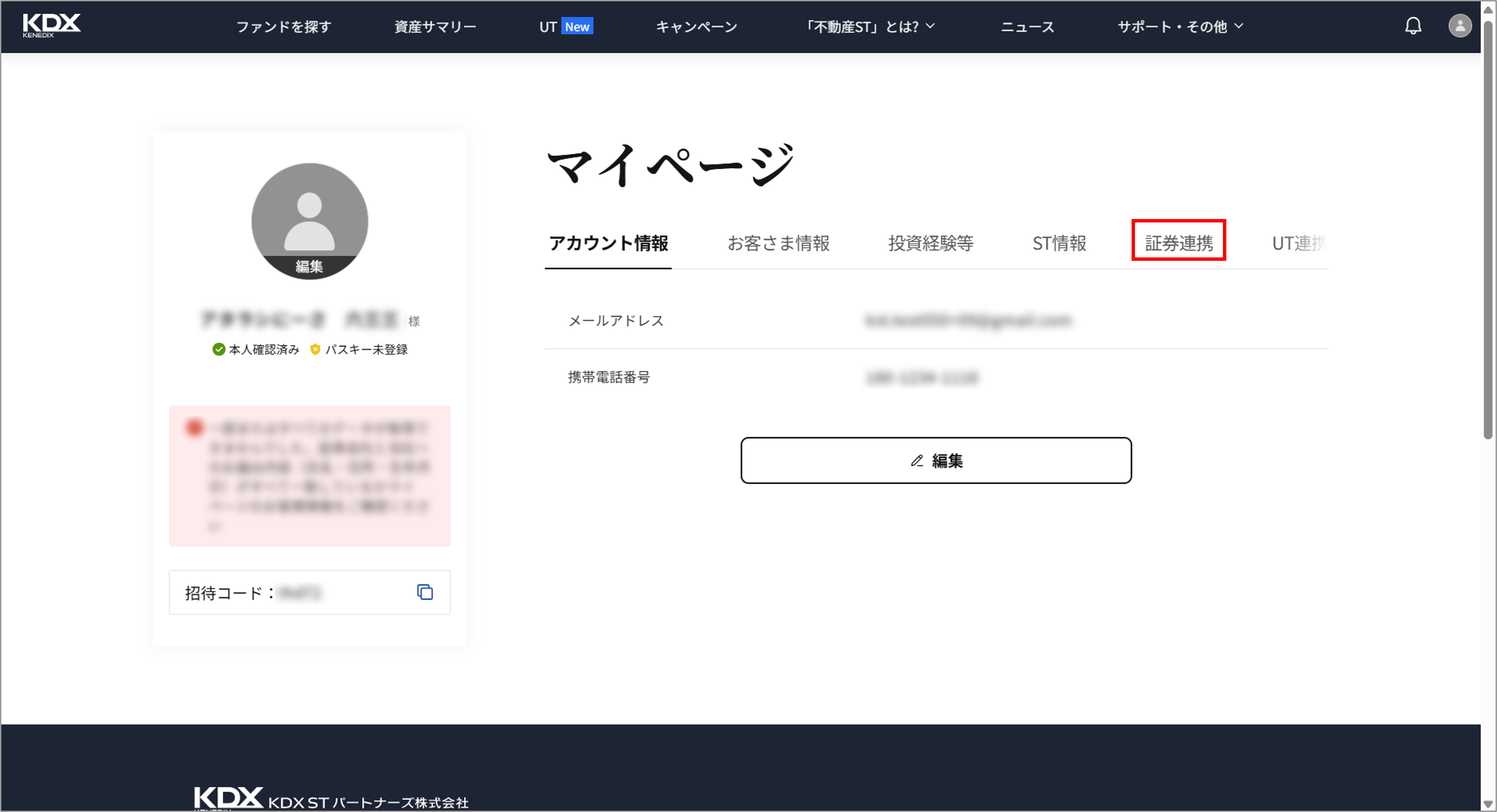The image size is (1497, 812).
Task: Open ファンドを探す in the top navigation
Action: pyautogui.click(x=284, y=27)
